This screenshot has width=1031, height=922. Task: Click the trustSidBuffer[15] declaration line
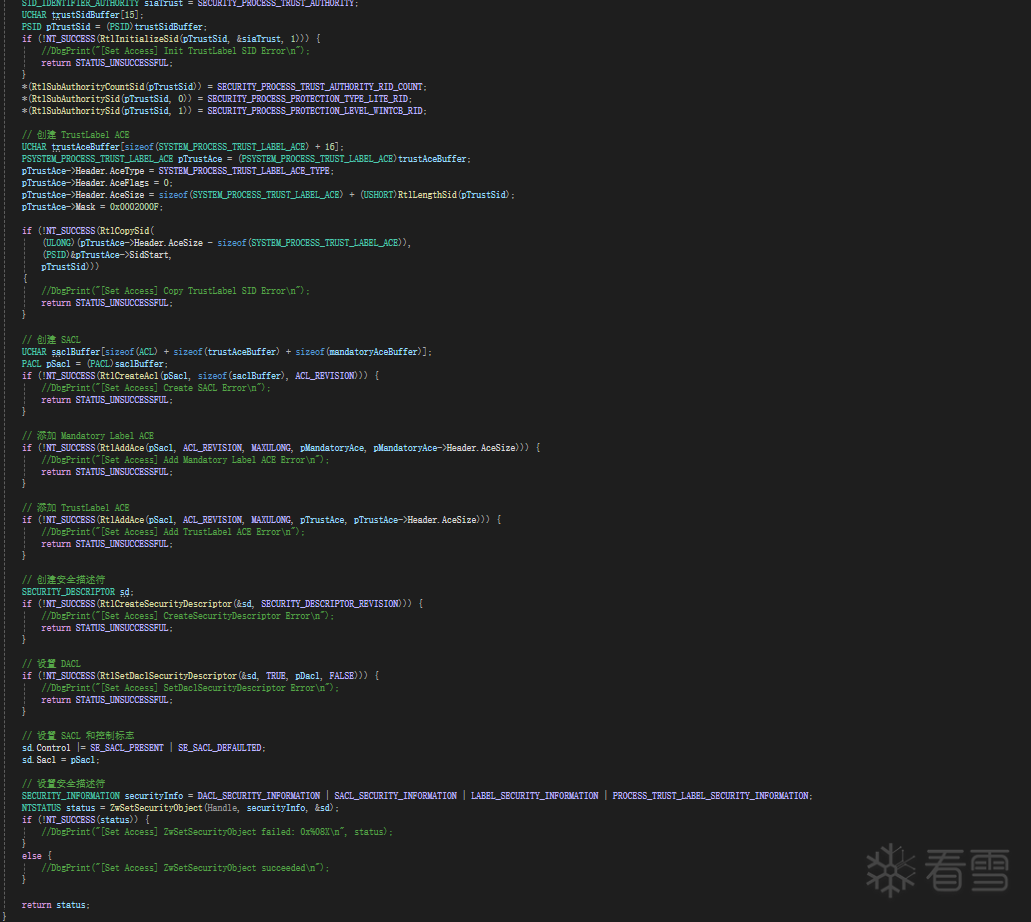[82, 15]
